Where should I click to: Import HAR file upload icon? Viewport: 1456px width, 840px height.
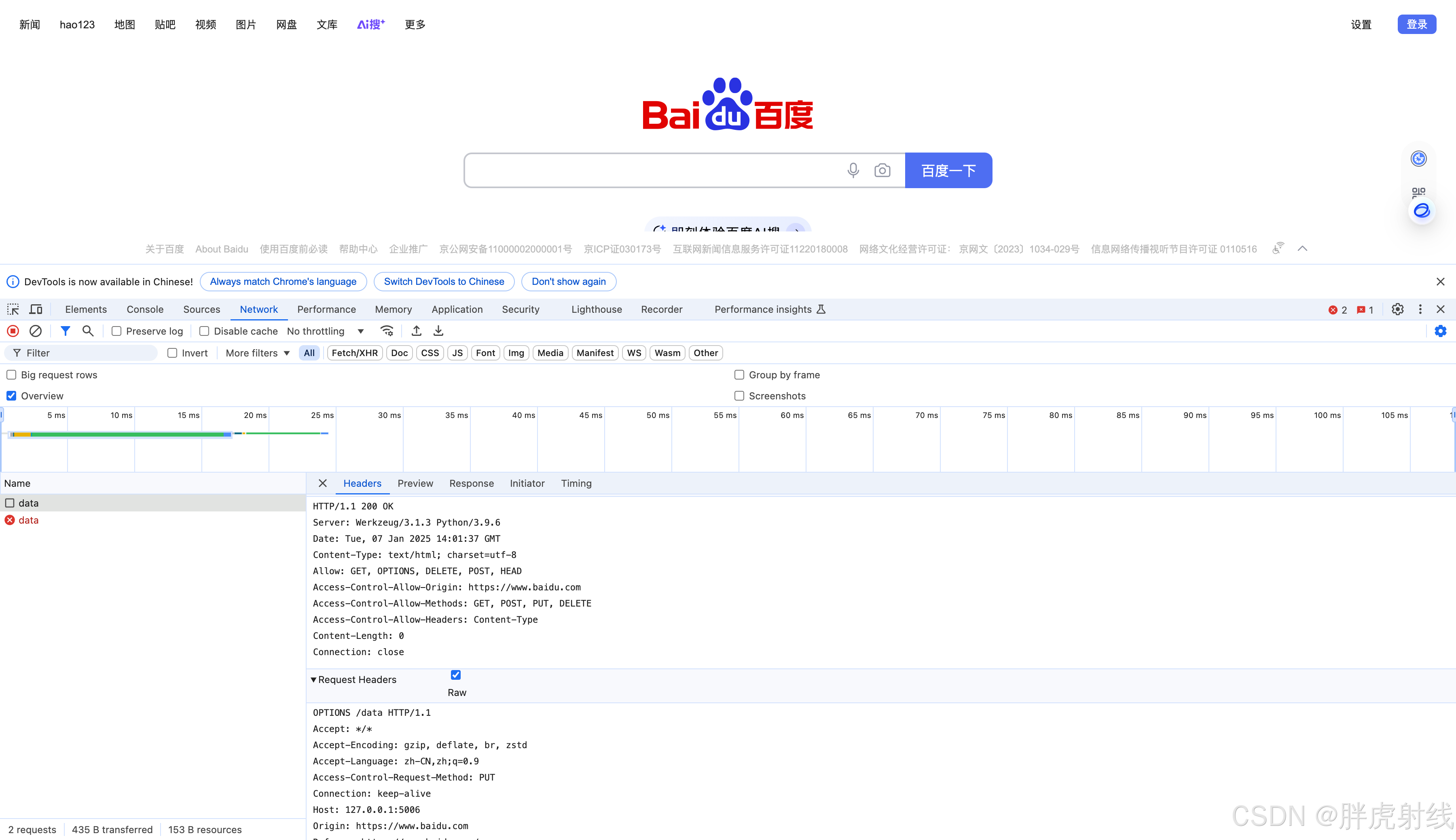(416, 331)
